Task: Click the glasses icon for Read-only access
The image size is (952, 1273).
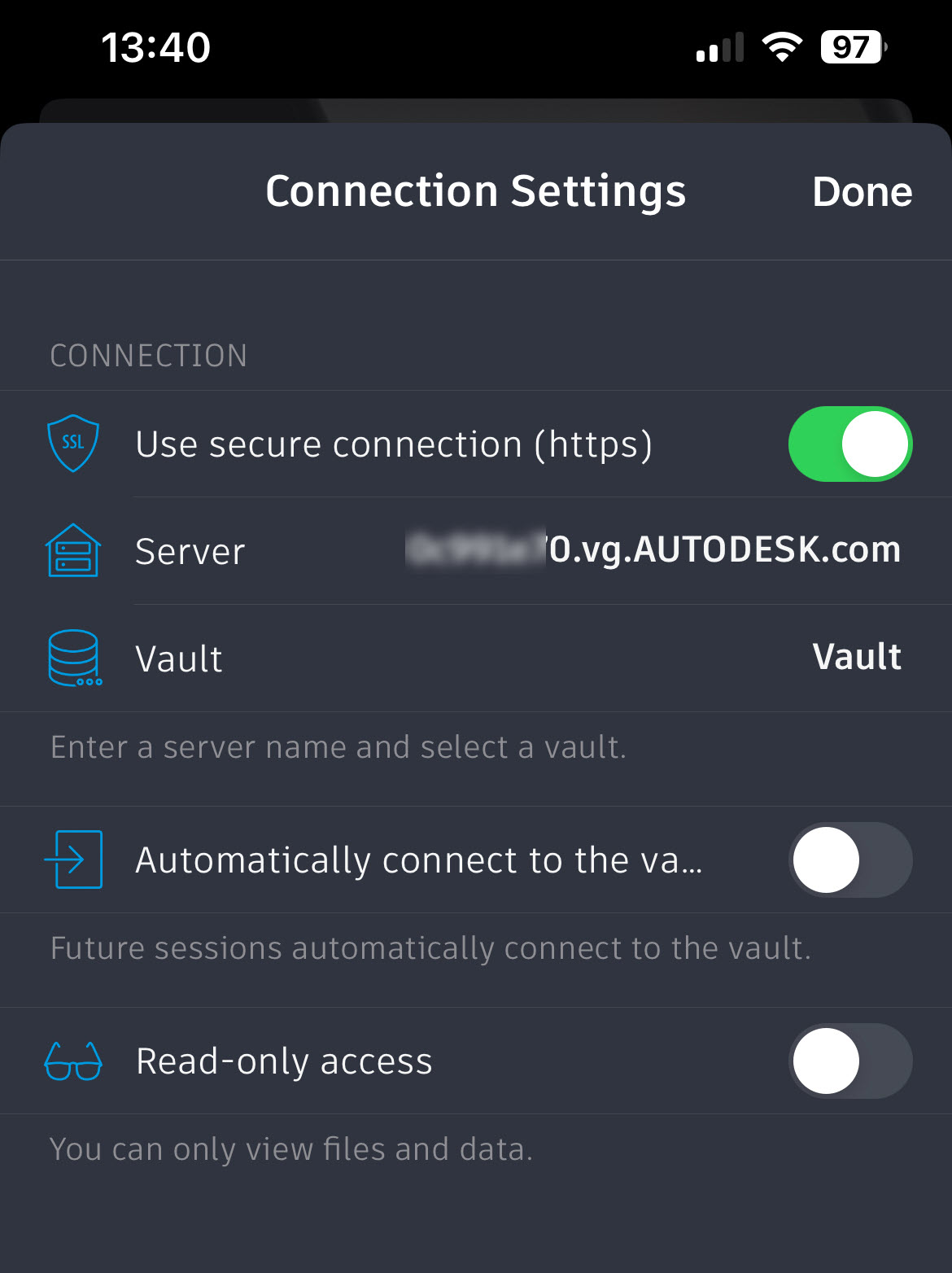Action: coord(73,1061)
